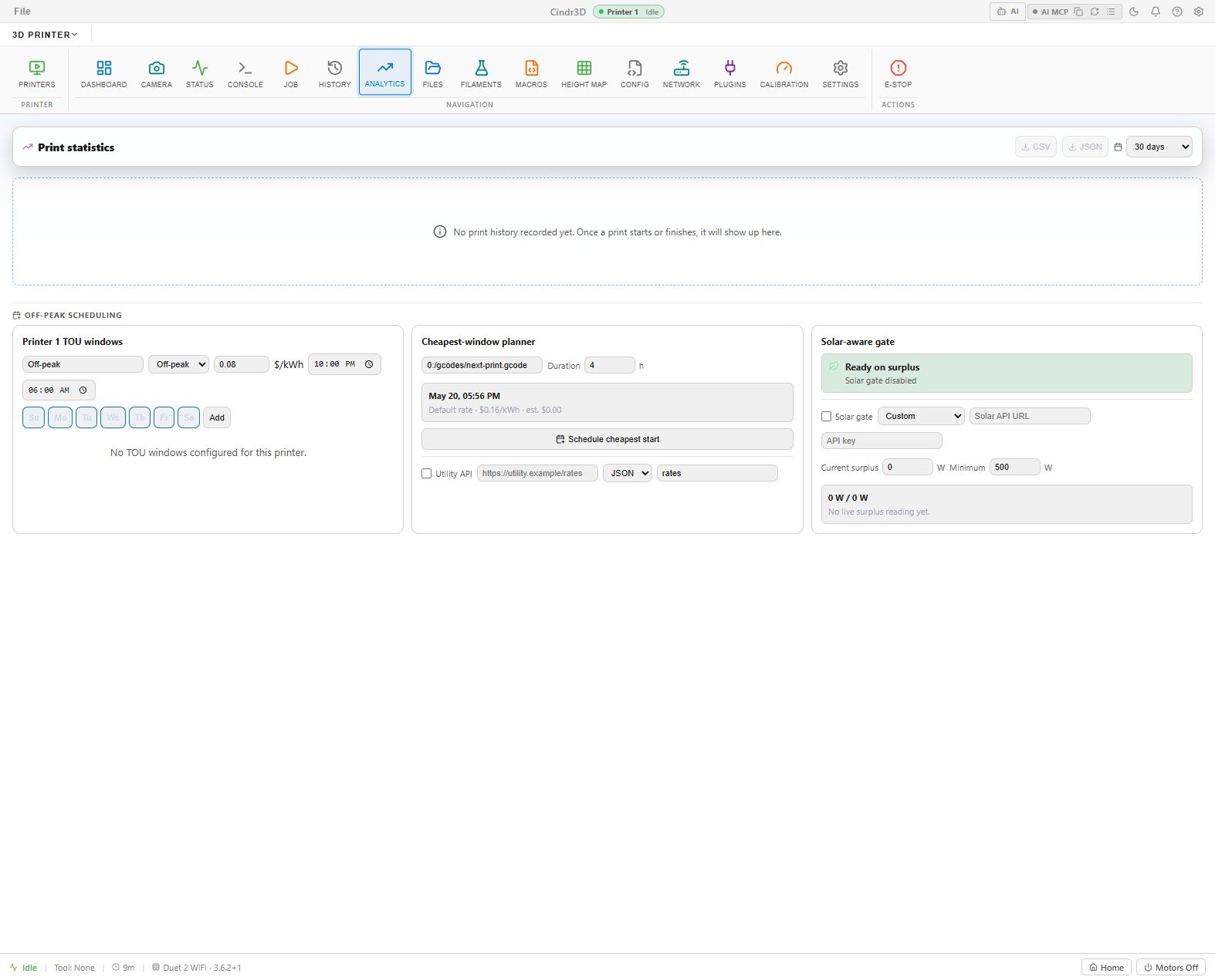Open the Console
This screenshot has height=980, width=1215.
(245, 74)
